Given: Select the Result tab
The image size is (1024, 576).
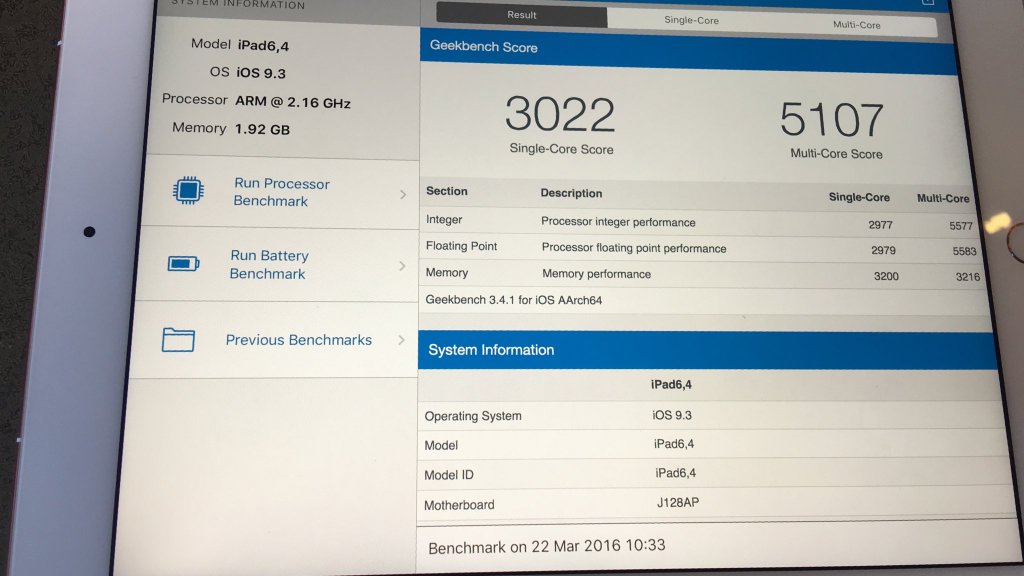Looking at the screenshot, I should point(521,16).
